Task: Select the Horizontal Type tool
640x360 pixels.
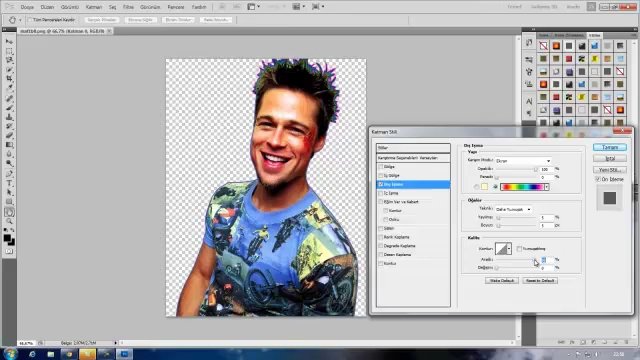Action: pos(9,183)
